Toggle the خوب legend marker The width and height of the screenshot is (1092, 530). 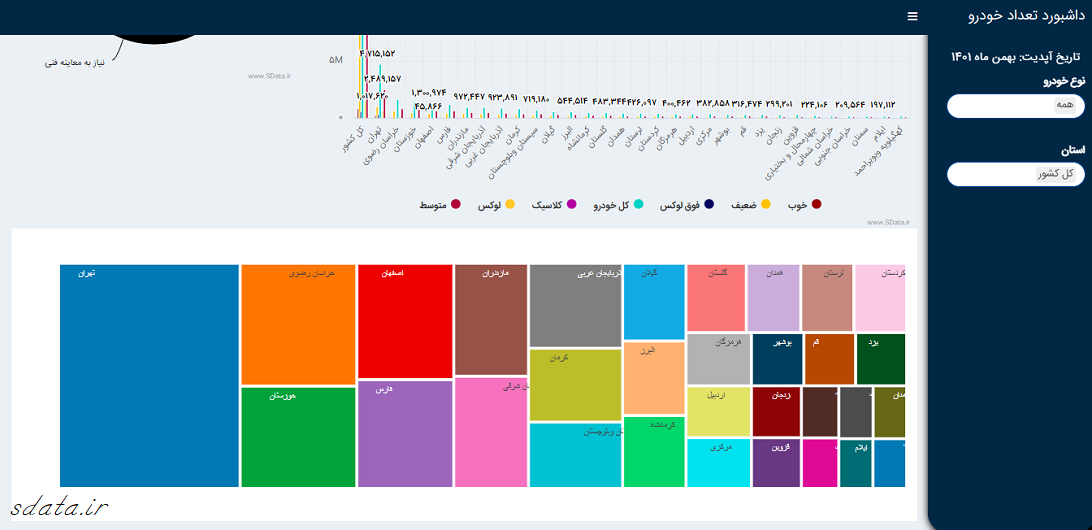[x=816, y=204]
